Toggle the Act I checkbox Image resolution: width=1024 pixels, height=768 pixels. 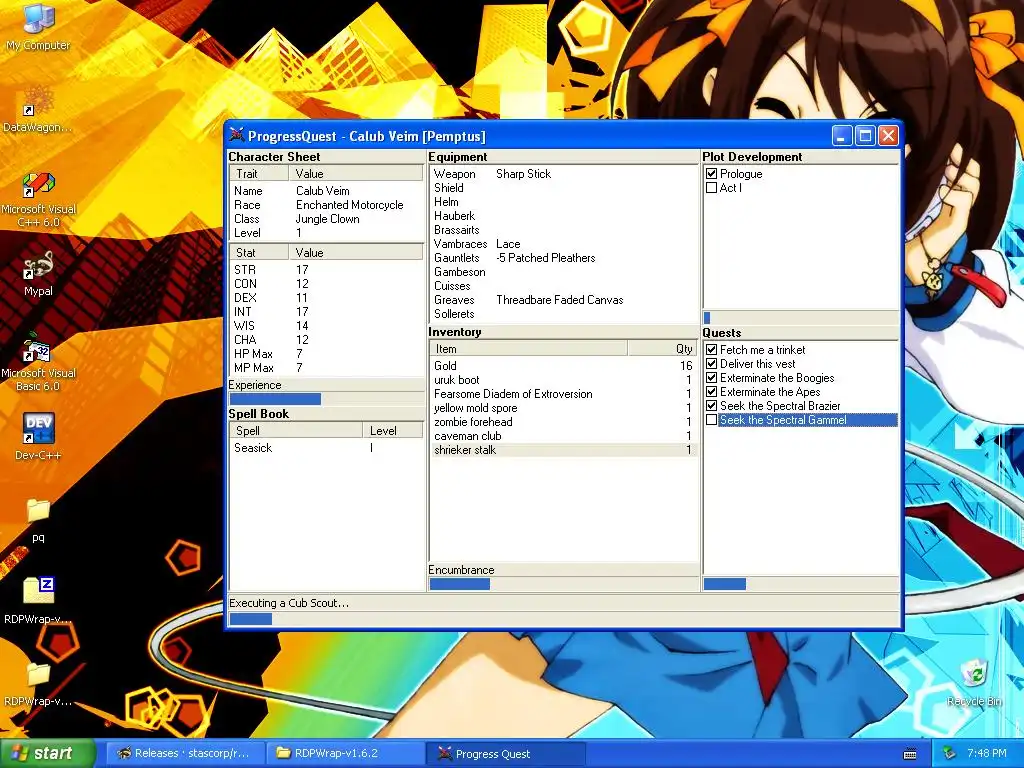(x=711, y=187)
